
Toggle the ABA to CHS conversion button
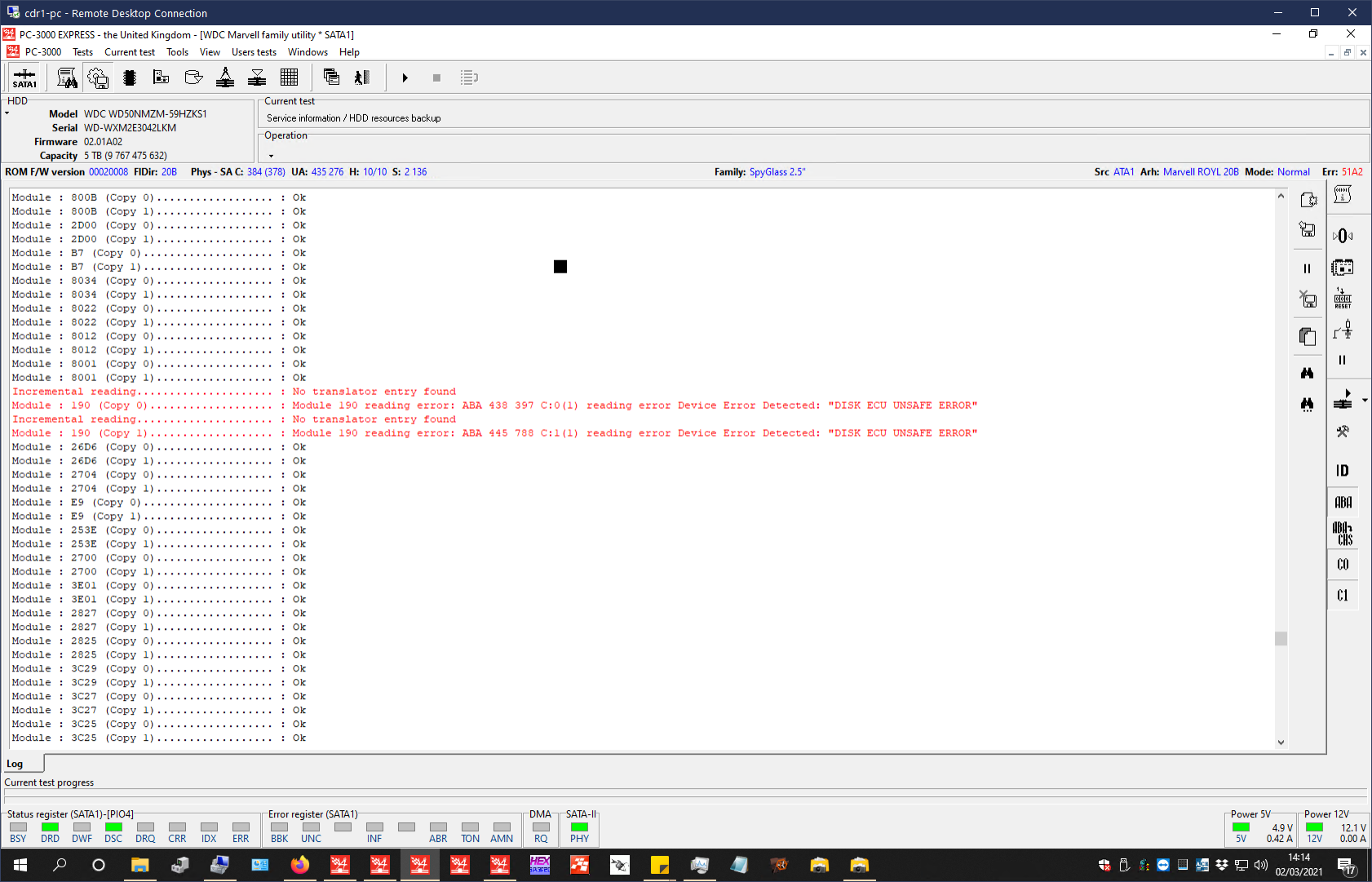1343,534
